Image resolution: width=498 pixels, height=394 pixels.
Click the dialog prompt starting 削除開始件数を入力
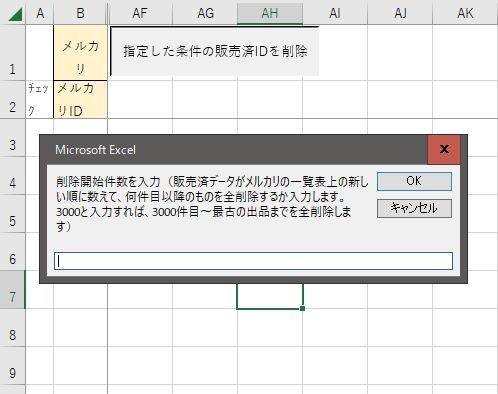pyautogui.click(x=212, y=204)
